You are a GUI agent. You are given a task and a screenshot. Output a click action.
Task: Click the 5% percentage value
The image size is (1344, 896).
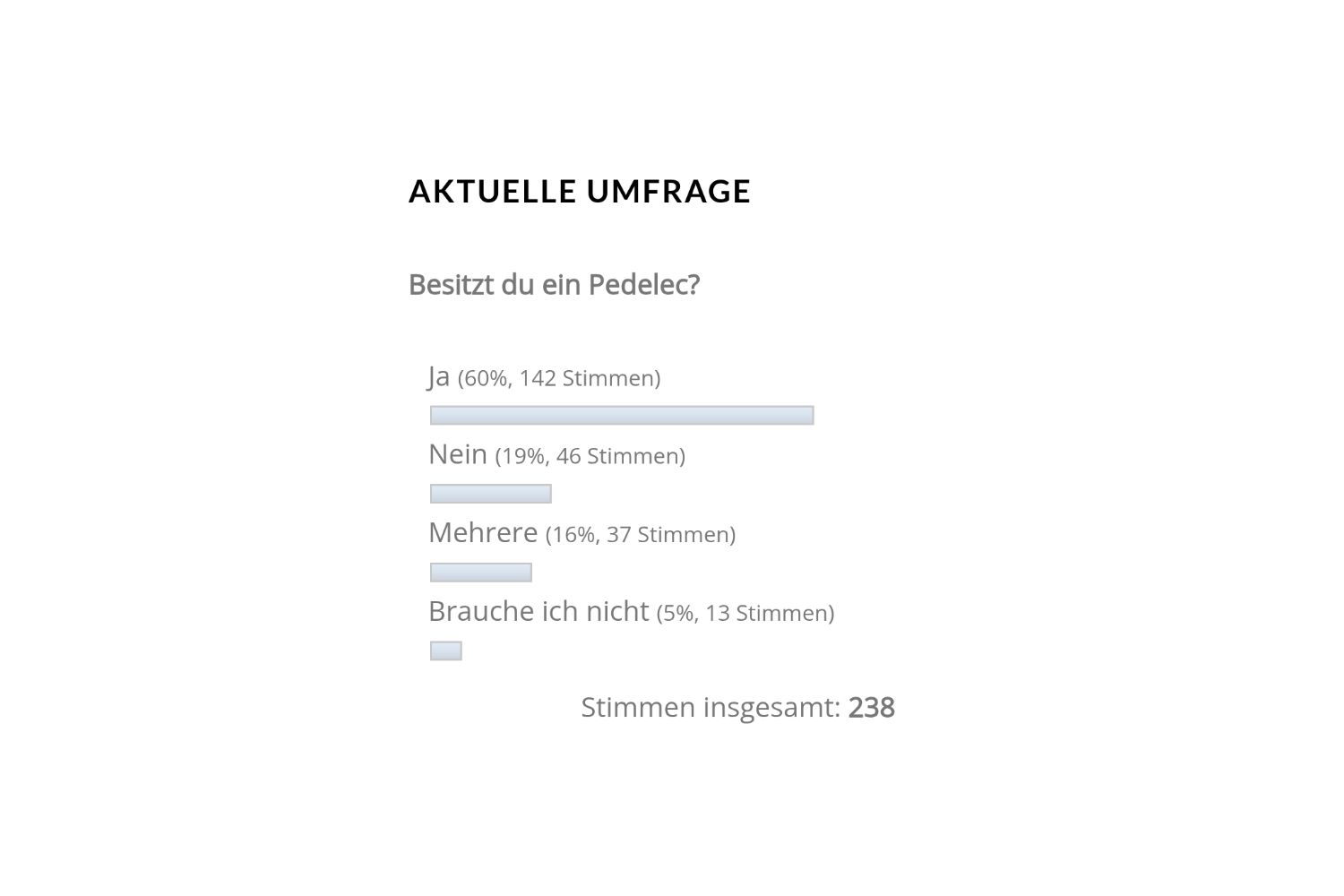click(680, 614)
